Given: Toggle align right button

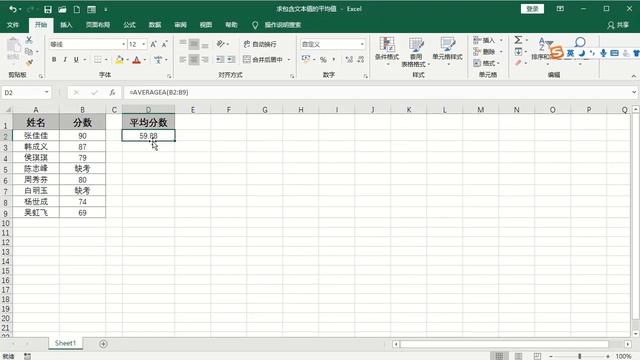Looking at the screenshot, I should click(205, 60).
